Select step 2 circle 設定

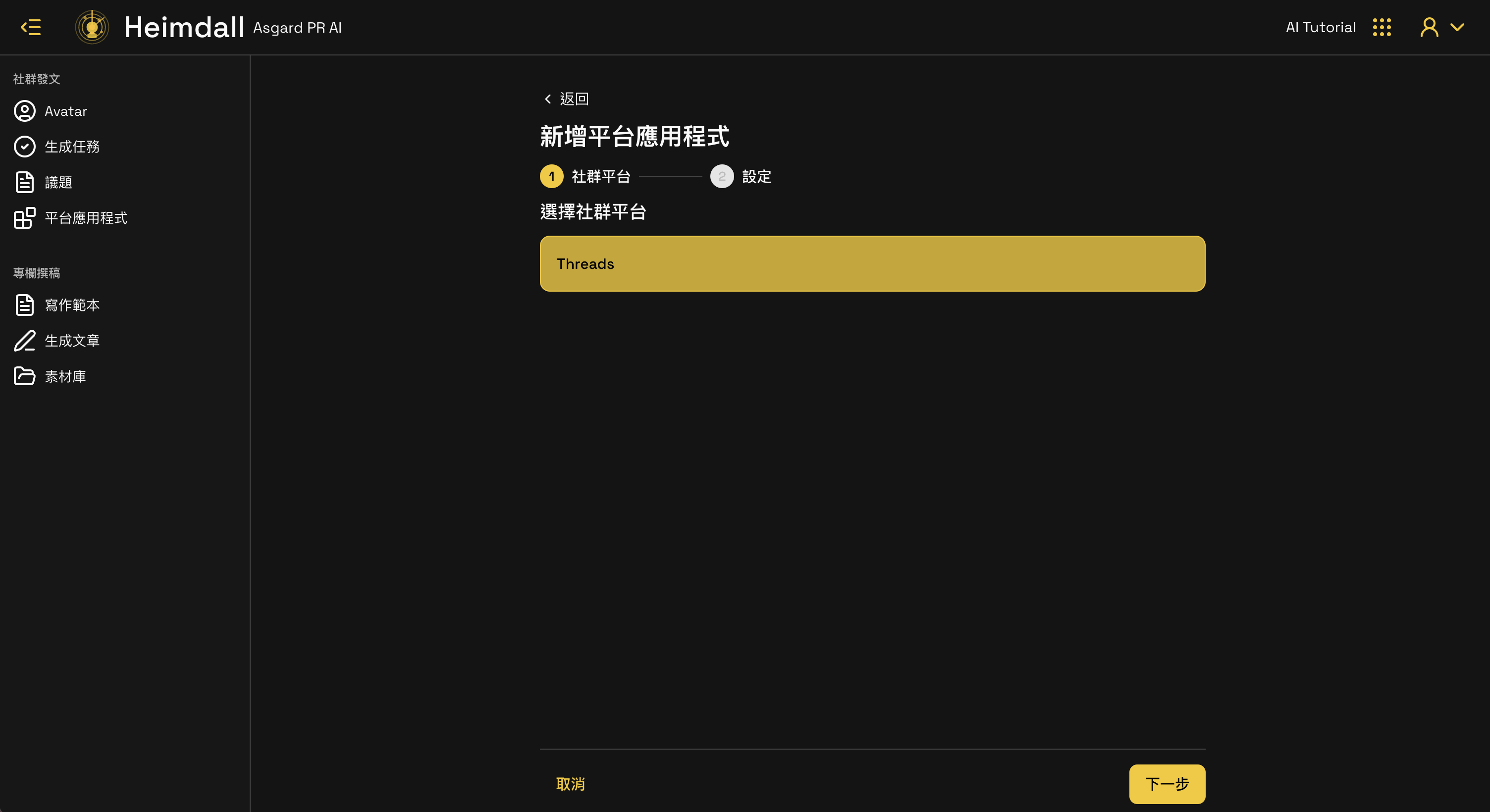722,176
